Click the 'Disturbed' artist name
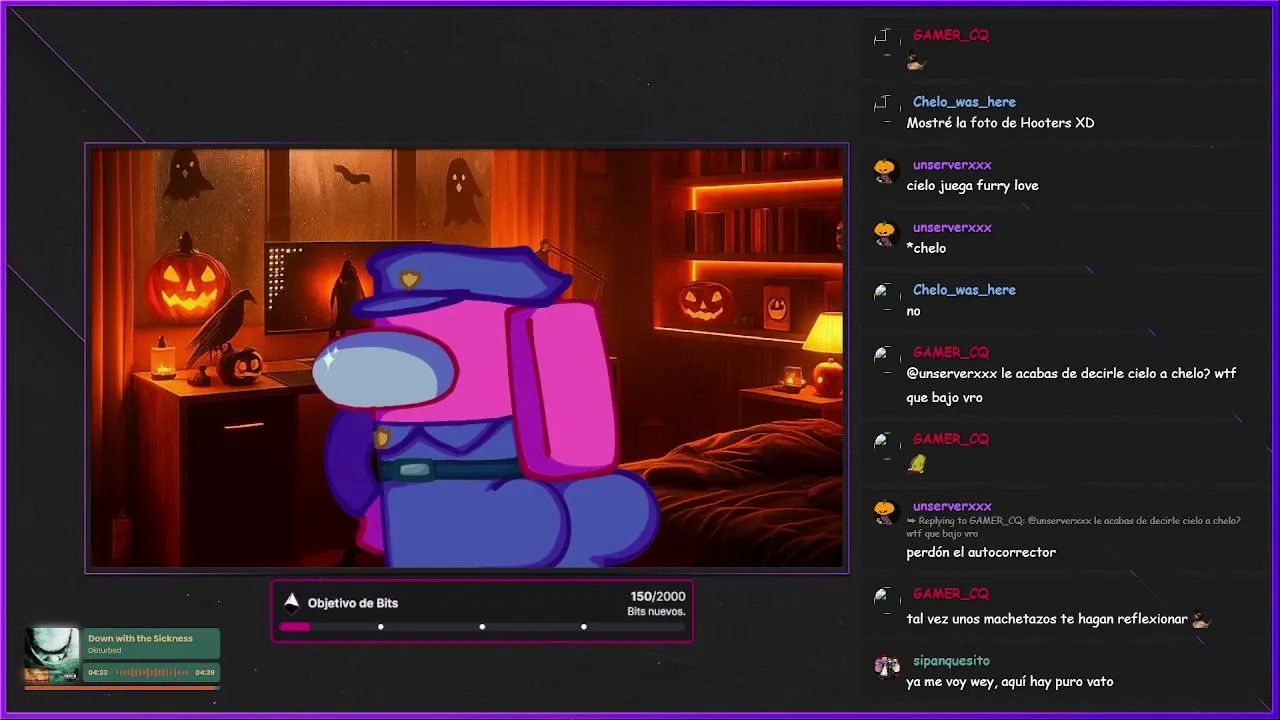The height and width of the screenshot is (720, 1280). click(104, 651)
